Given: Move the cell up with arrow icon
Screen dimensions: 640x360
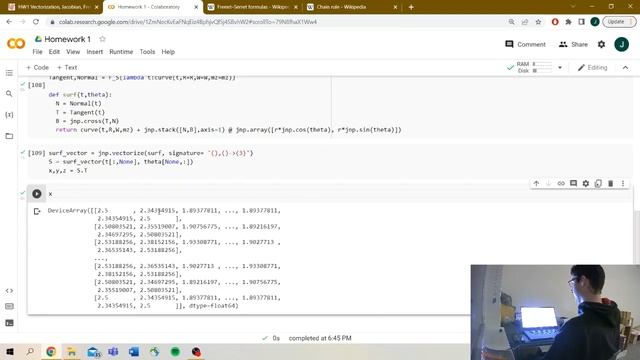Looking at the screenshot, I should pos(536,184).
